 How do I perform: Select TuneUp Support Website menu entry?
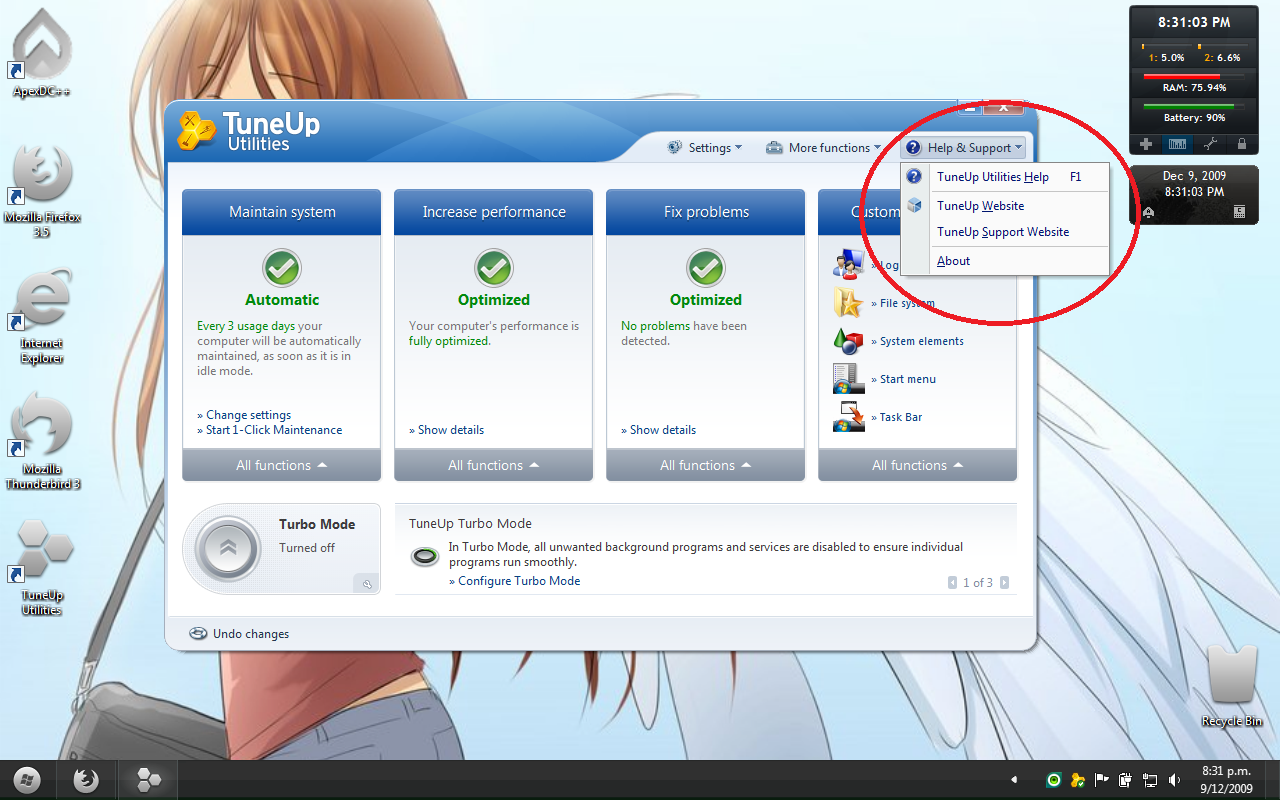pos(1005,232)
